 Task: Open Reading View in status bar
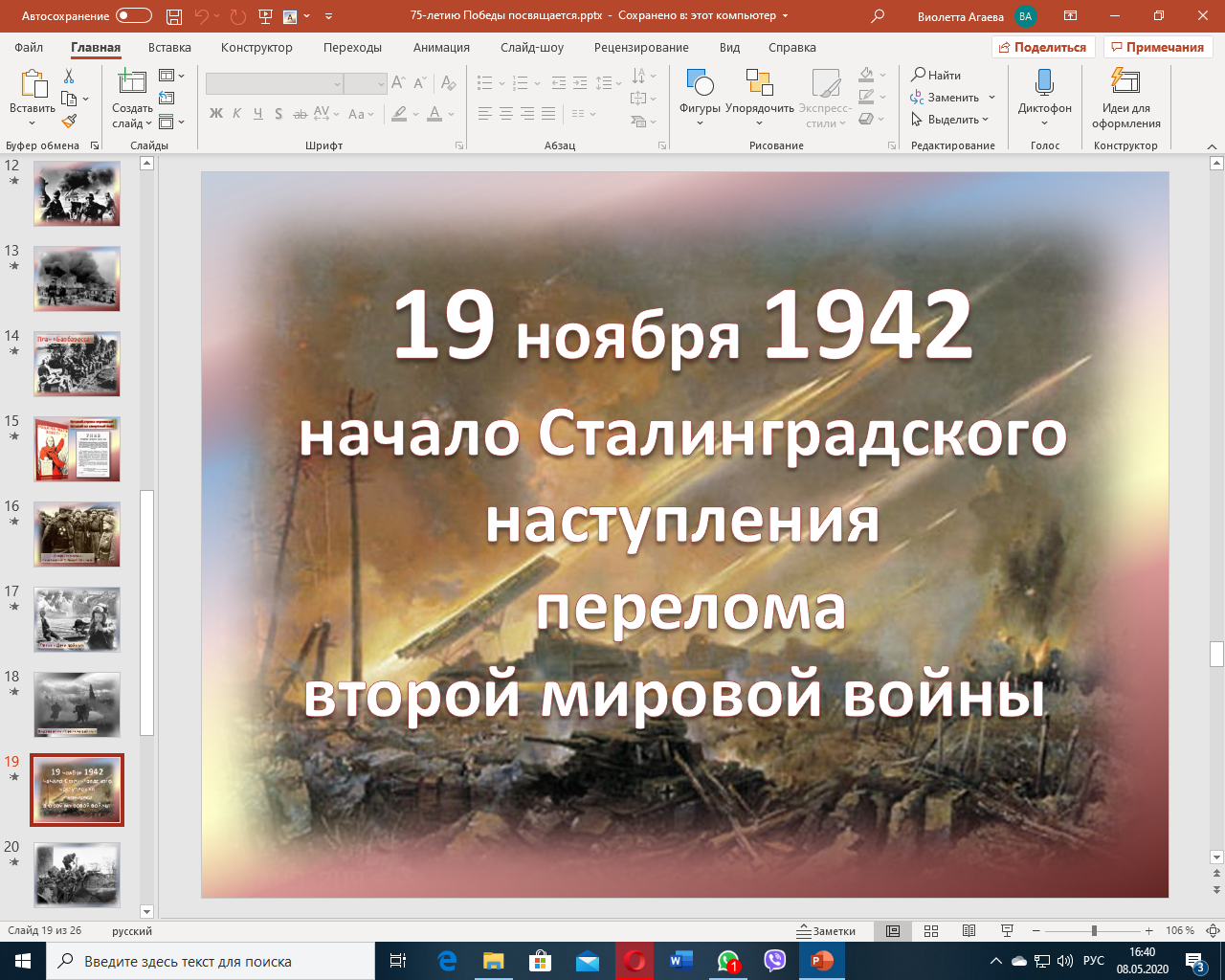(969, 931)
